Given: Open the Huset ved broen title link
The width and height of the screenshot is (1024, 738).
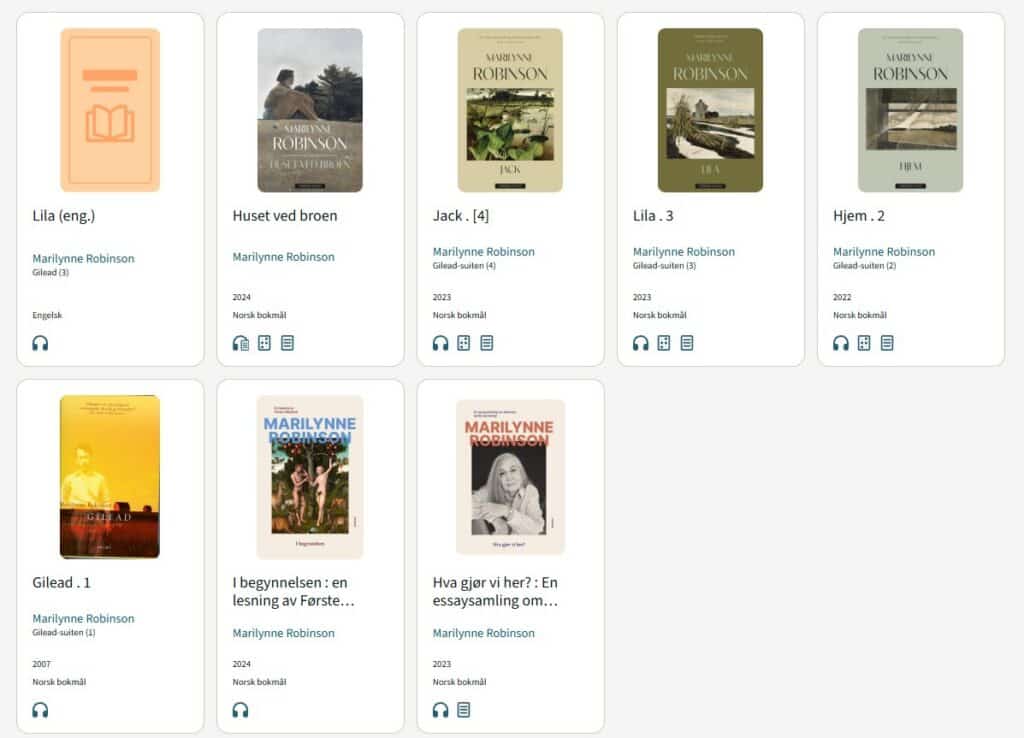Looking at the screenshot, I should pyautogui.click(x=285, y=215).
